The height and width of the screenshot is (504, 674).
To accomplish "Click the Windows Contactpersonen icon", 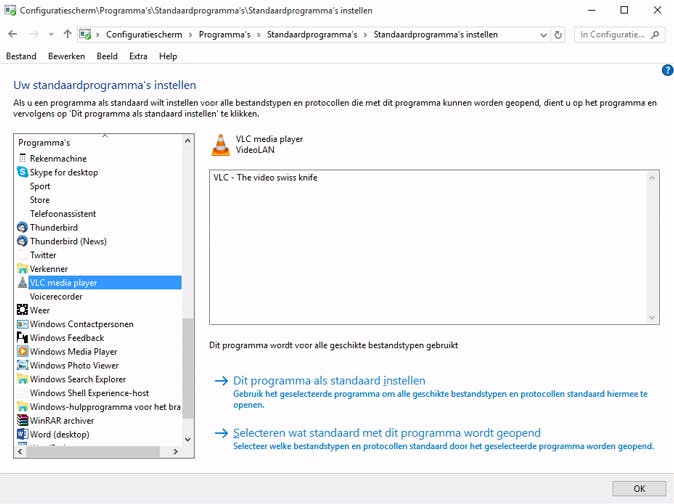I will pos(22,324).
